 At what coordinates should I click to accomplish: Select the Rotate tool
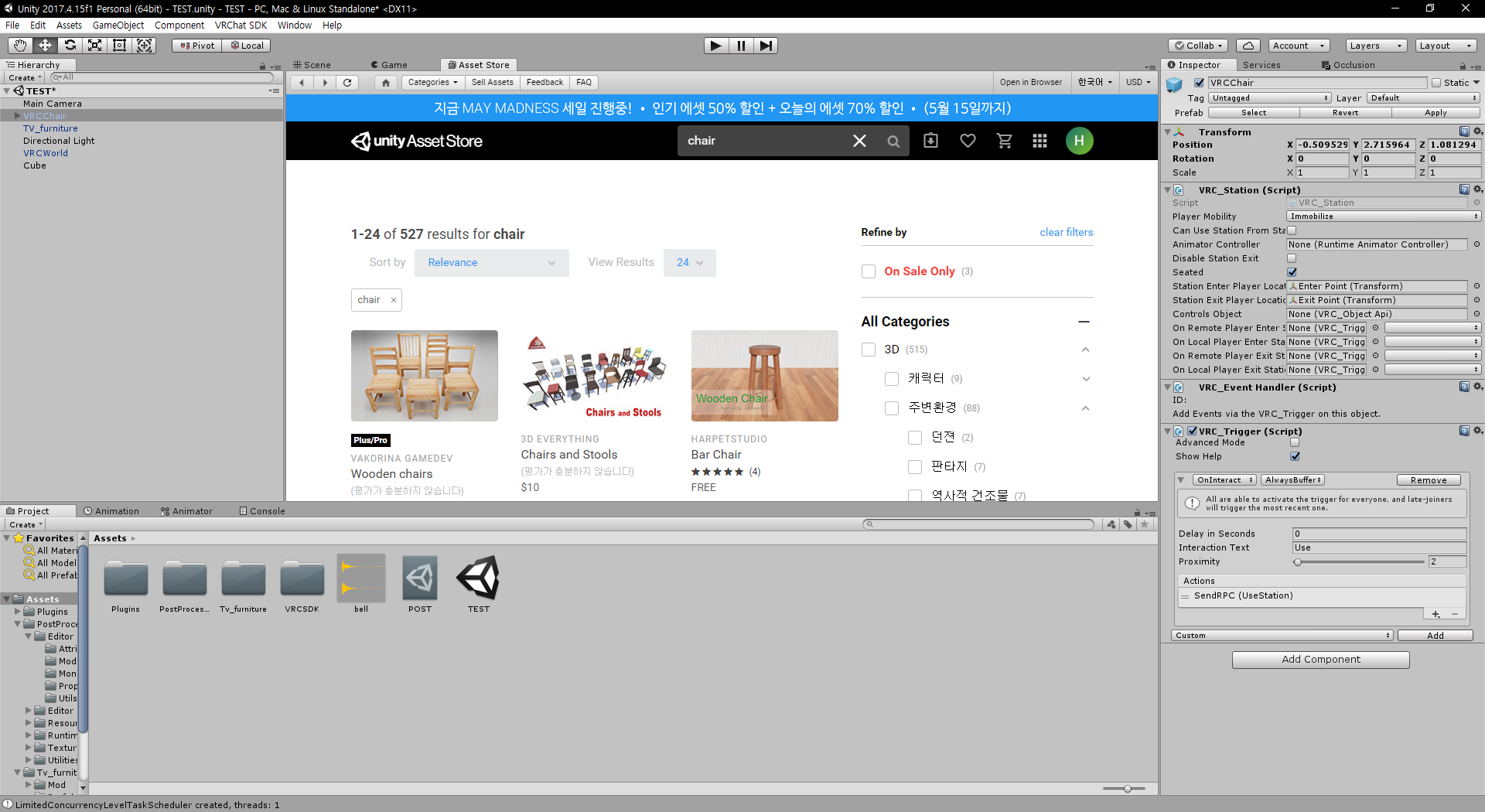[x=70, y=46]
